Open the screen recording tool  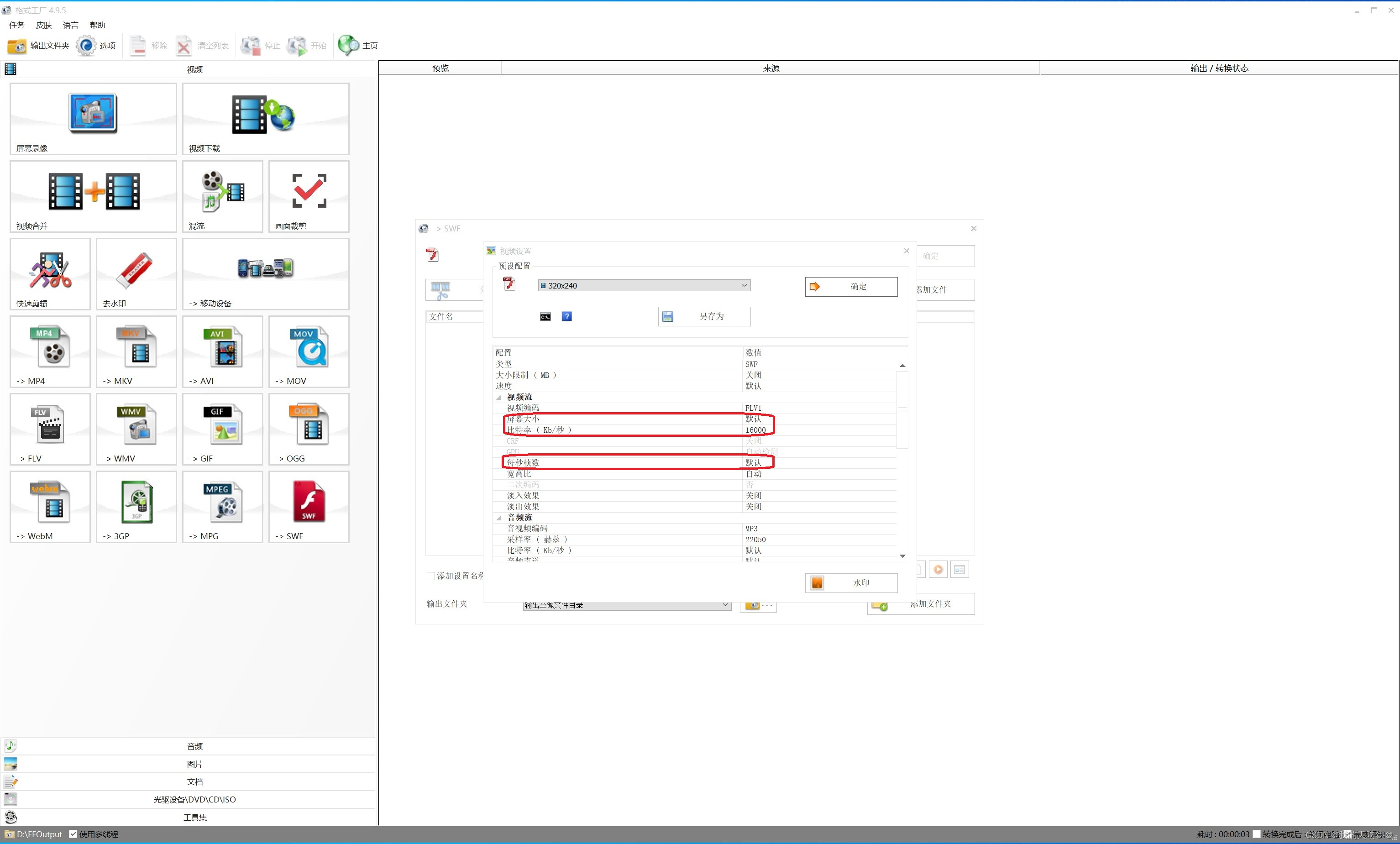(93, 118)
